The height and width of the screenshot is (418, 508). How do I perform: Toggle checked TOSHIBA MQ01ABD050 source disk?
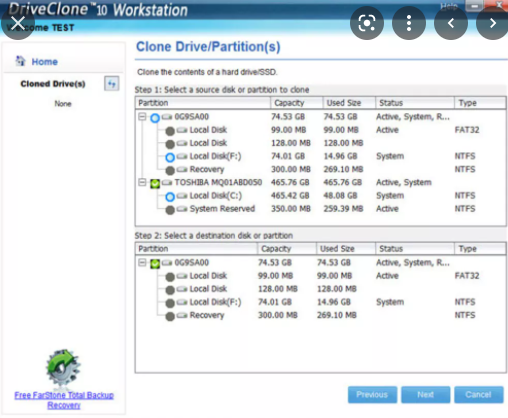click(155, 184)
